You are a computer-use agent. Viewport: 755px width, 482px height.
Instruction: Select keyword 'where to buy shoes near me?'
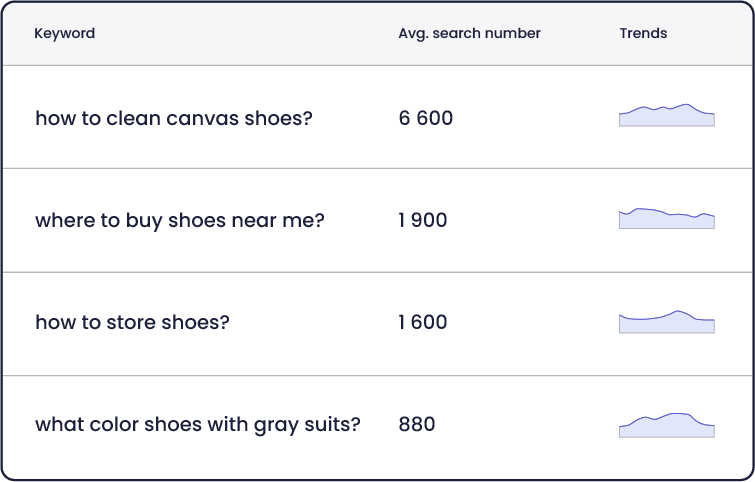click(180, 221)
